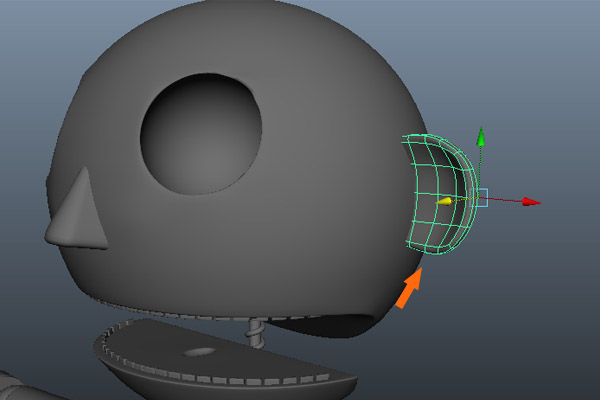Select the spiral neck spring
The width and height of the screenshot is (600, 400).
pos(255,333)
